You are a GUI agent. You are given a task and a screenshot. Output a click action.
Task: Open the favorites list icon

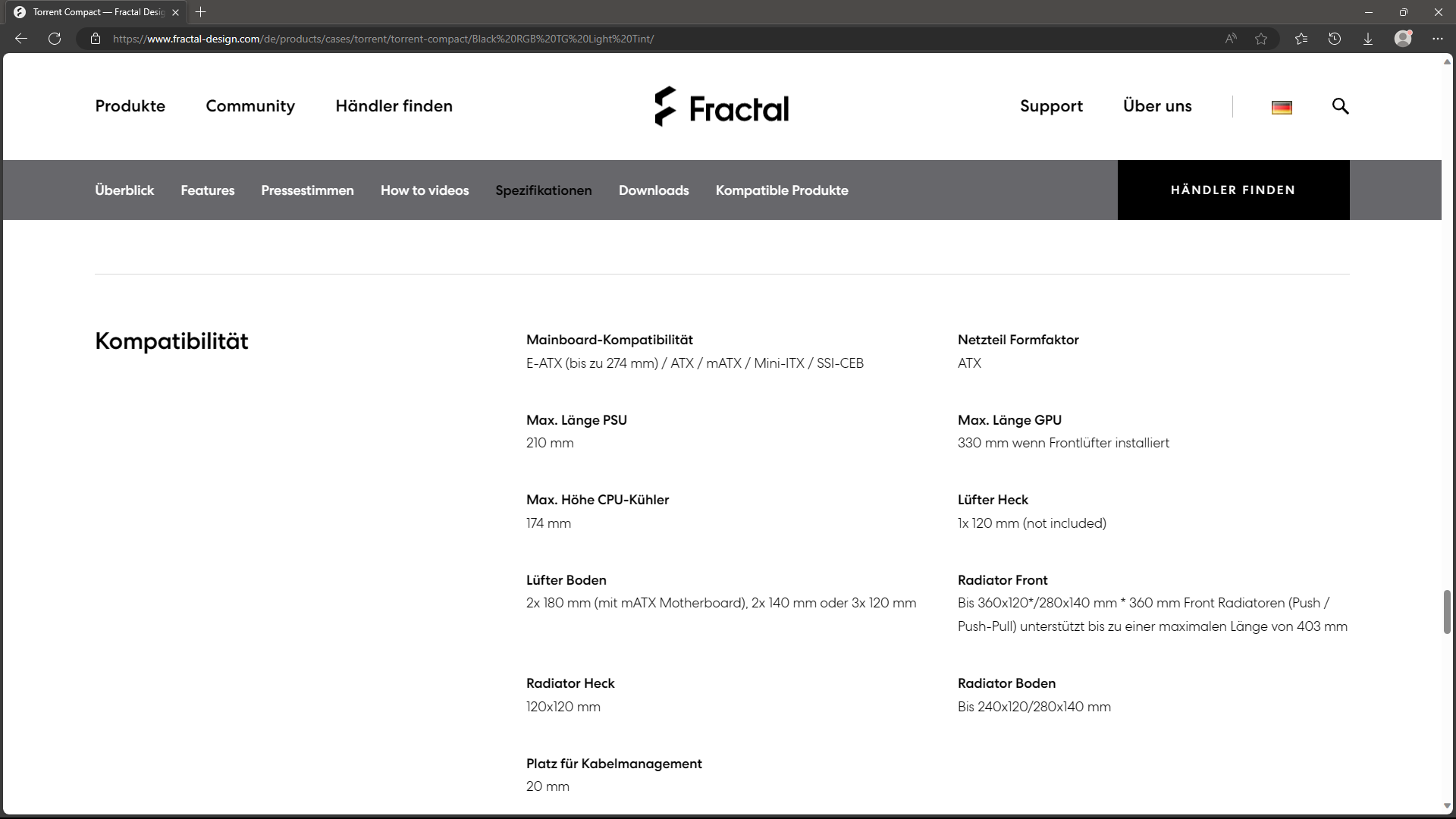pyautogui.click(x=1301, y=39)
